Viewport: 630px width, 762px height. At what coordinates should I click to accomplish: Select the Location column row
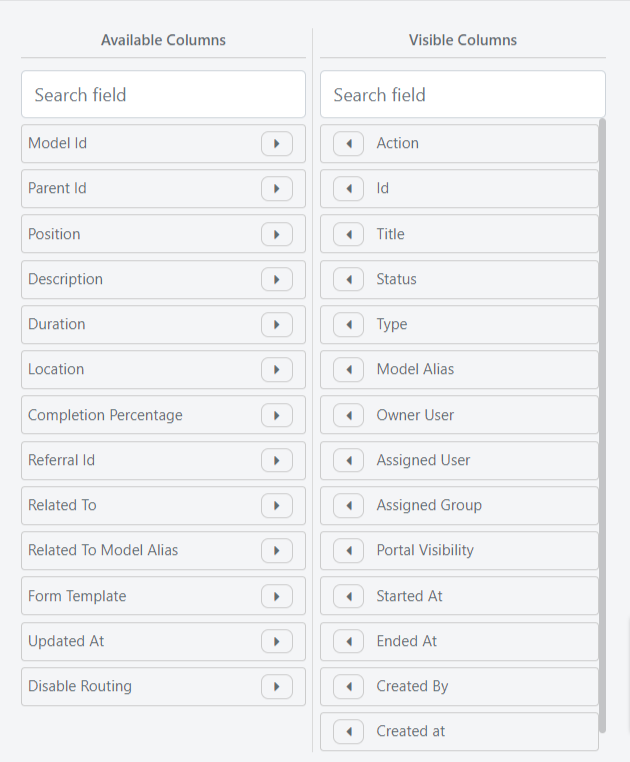click(163, 369)
